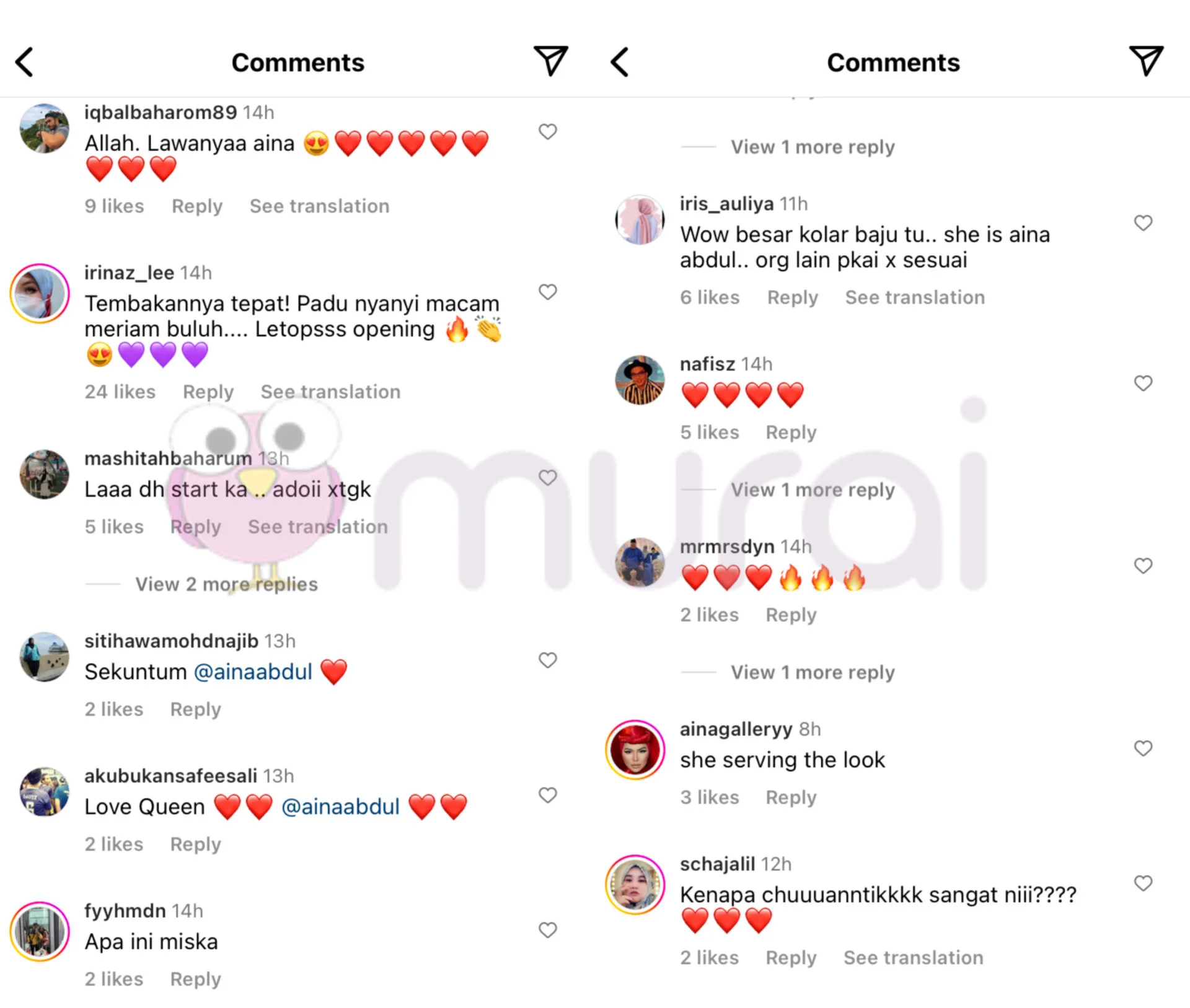The height and width of the screenshot is (1008, 1190).
Task: Toggle like on schajalil's comment
Action: click(x=1143, y=883)
